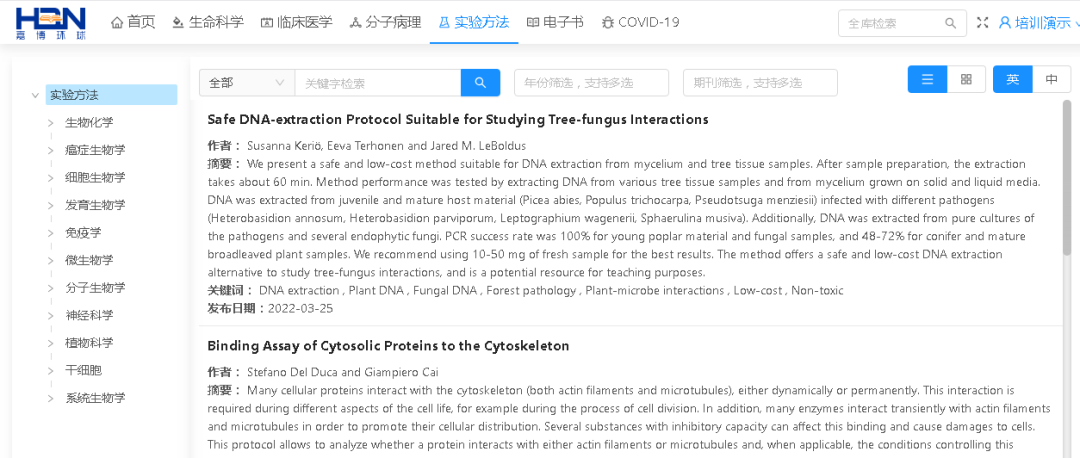Click the fullscreen expand icon
Viewport: 1080px width, 458px height.
[x=982, y=23]
